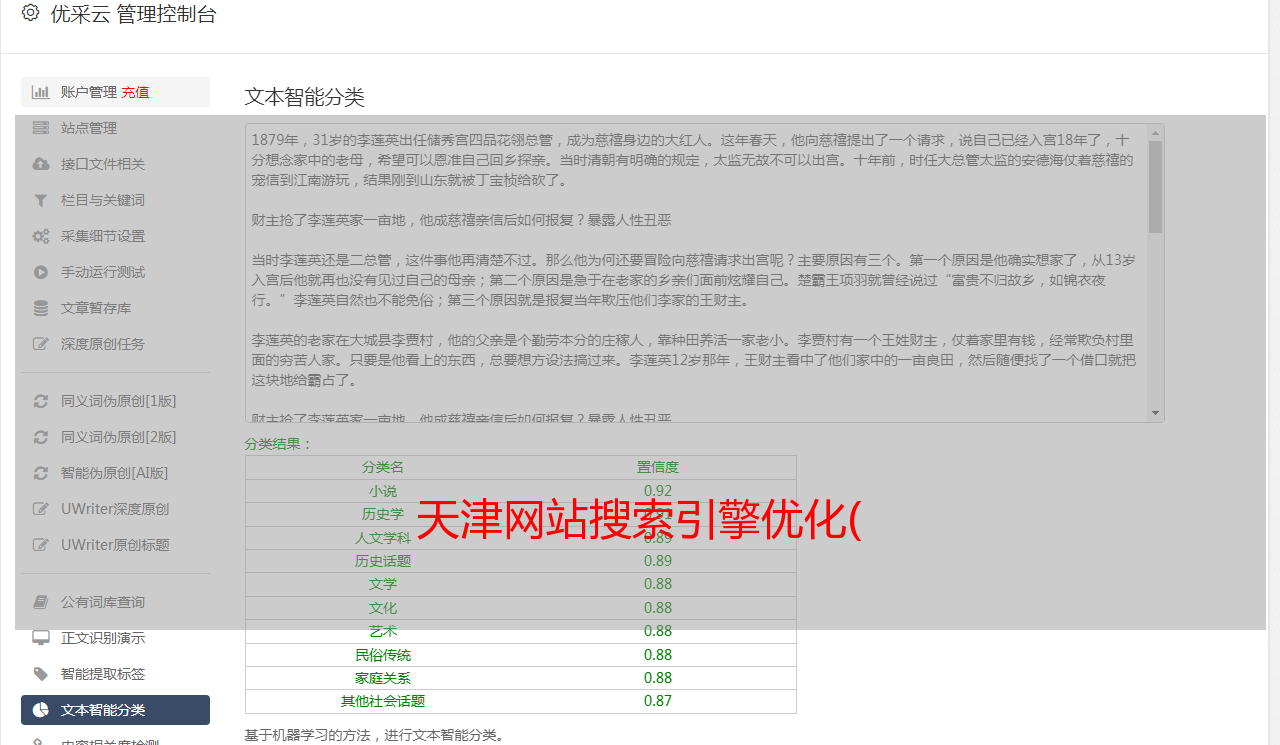Screen dimensions: 1280x745
Task: Click the tag icon for 智能提取标签
Action: point(41,674)
